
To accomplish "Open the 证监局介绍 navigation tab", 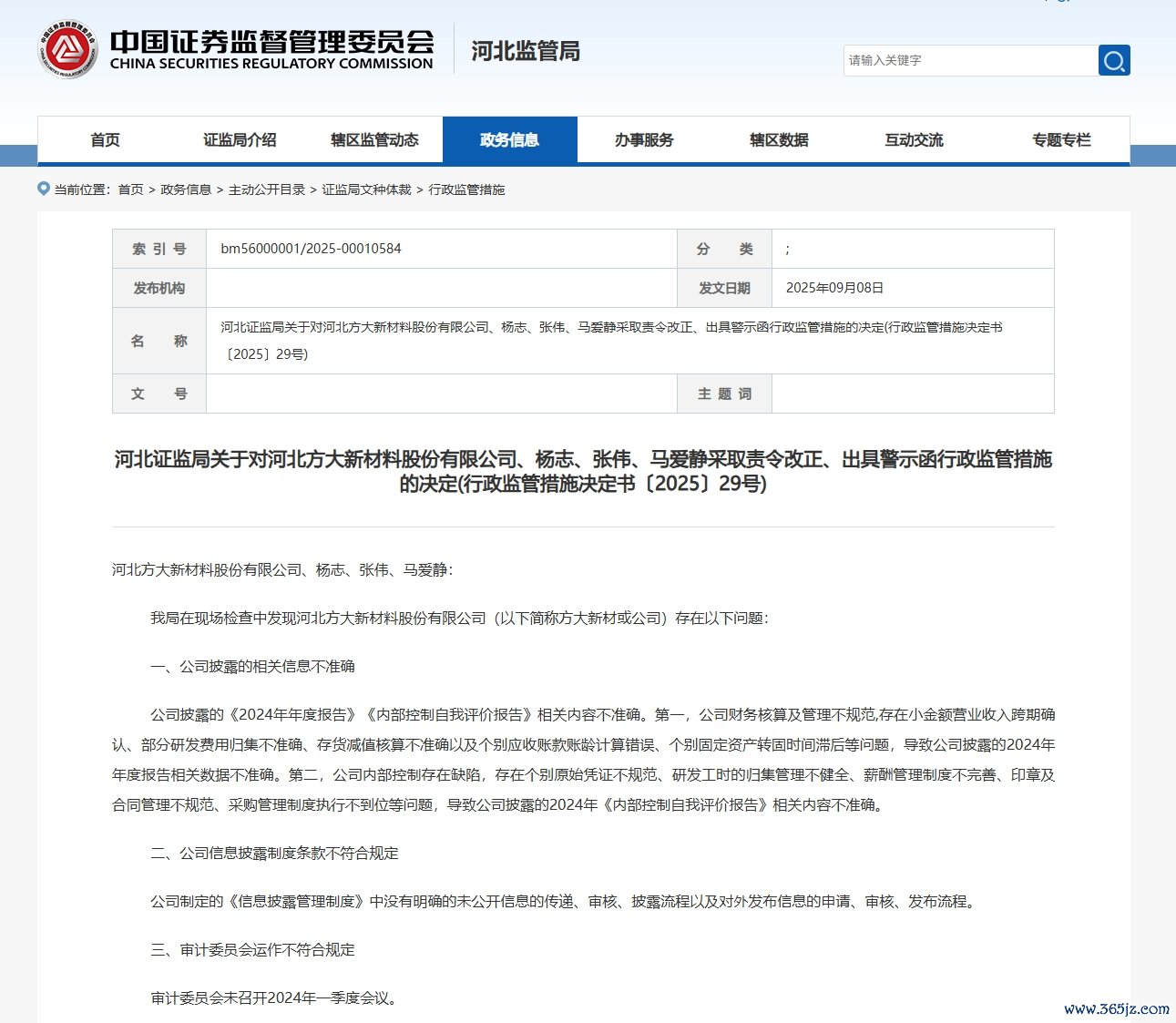I will [x=240, y=139].
